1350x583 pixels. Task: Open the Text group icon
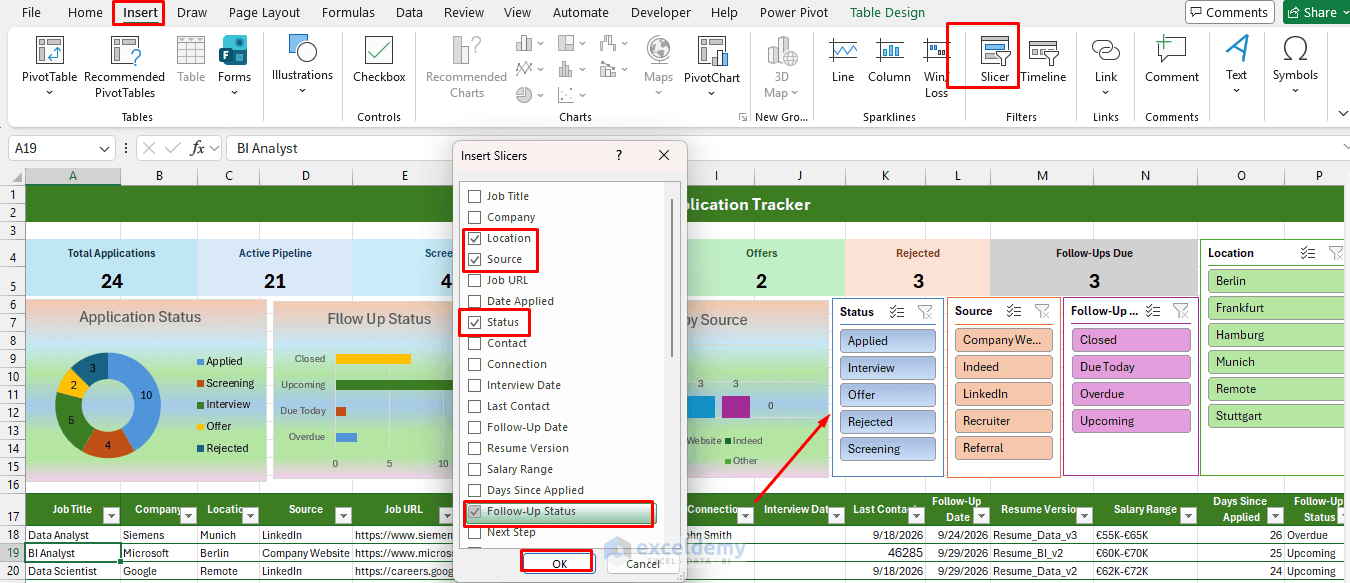[1237, 49]
